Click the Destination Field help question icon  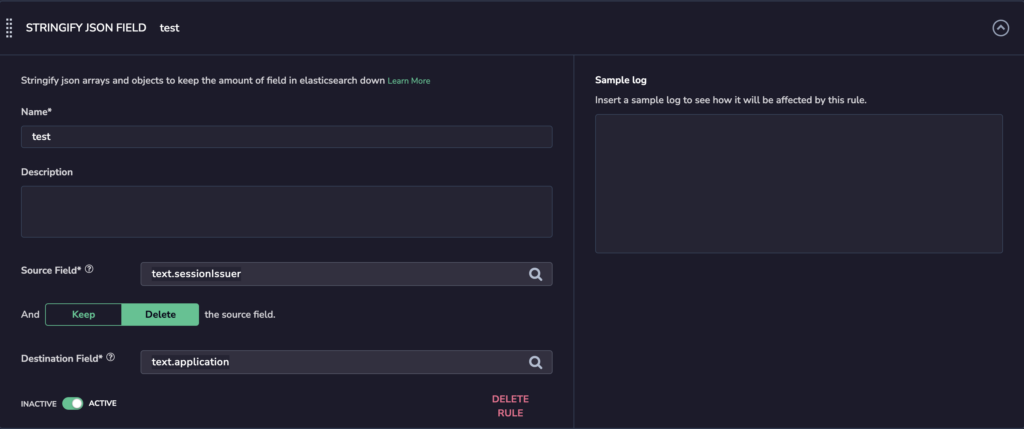110,357
